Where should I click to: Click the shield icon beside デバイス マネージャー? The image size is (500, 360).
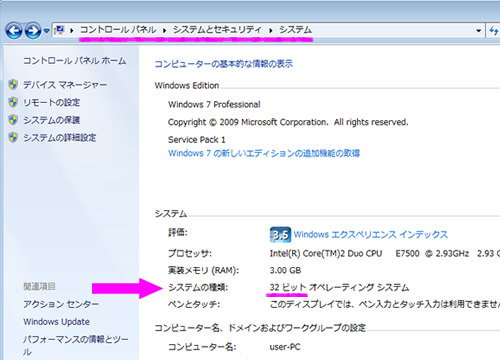13,84
